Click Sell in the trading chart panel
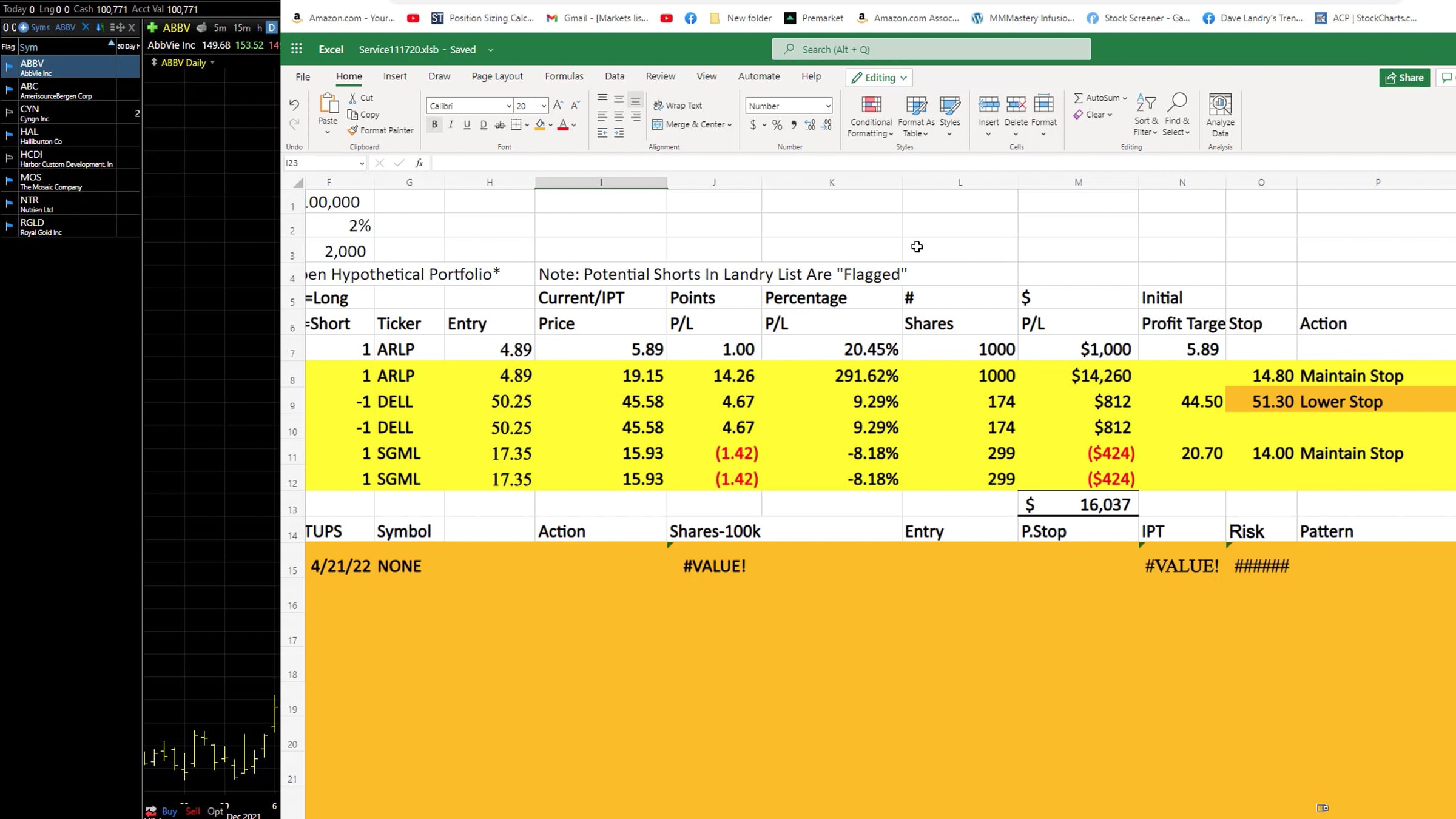Image resolution: width=1456 pixels, height=819 pixels. point(193,811)
